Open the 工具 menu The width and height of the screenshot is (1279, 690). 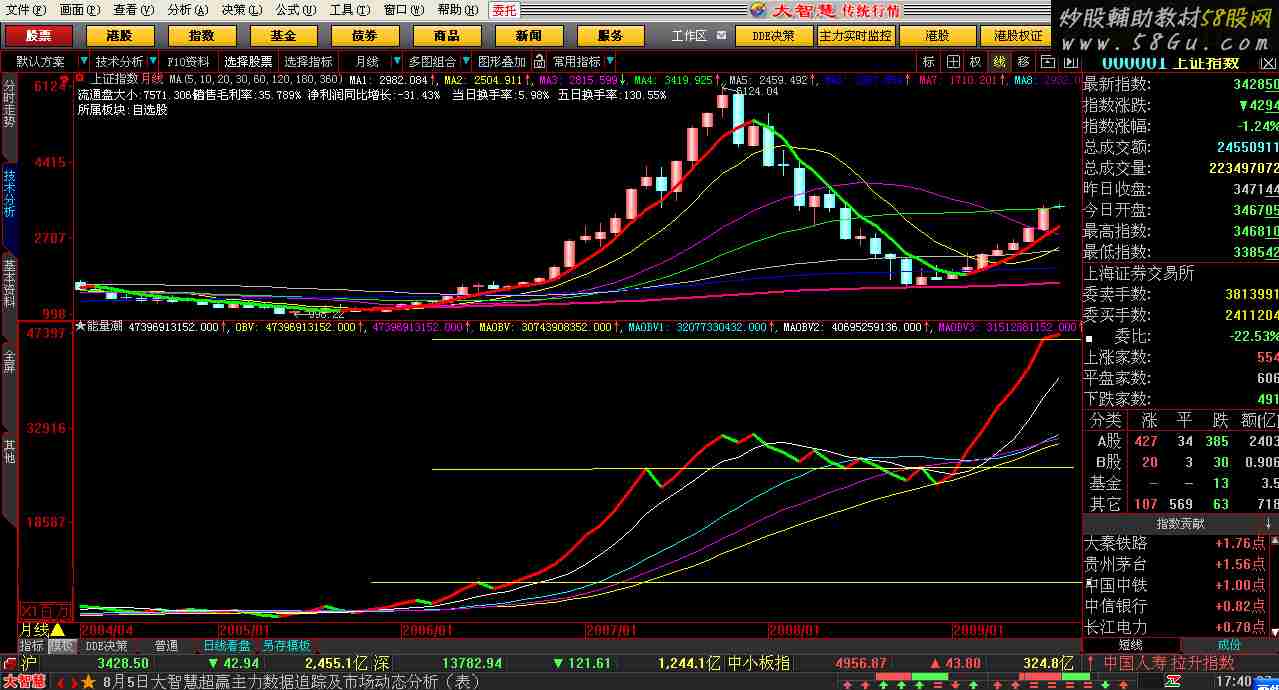click(x=350, y=10)
